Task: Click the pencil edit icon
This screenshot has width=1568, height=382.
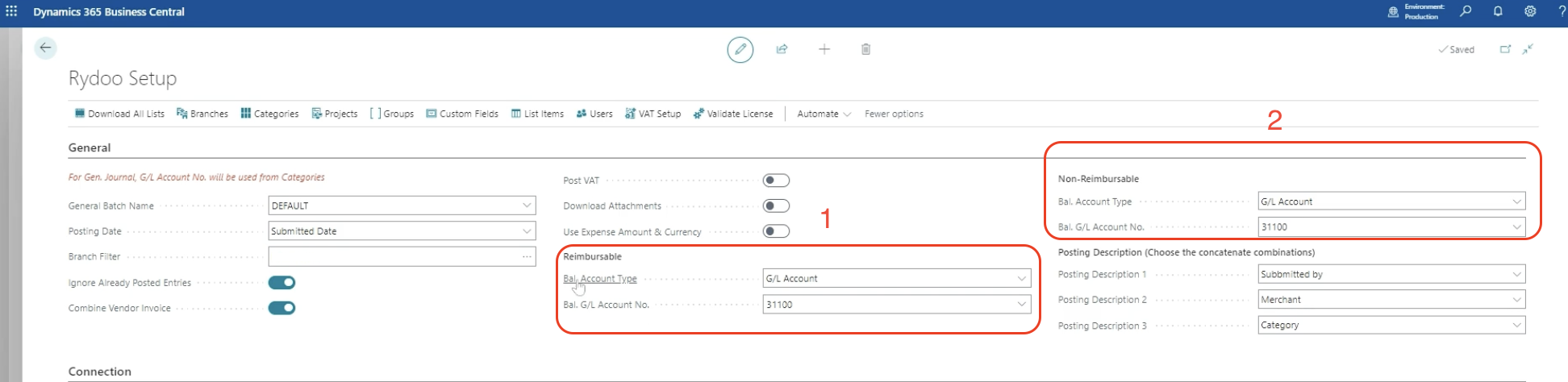Action: tap(740, 49)
